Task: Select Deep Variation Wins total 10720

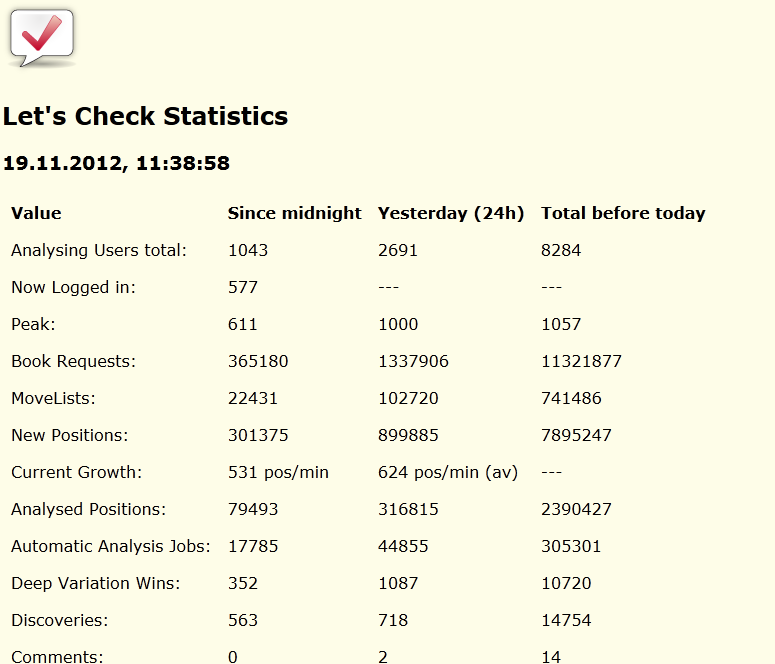Action: coord(566,583)
